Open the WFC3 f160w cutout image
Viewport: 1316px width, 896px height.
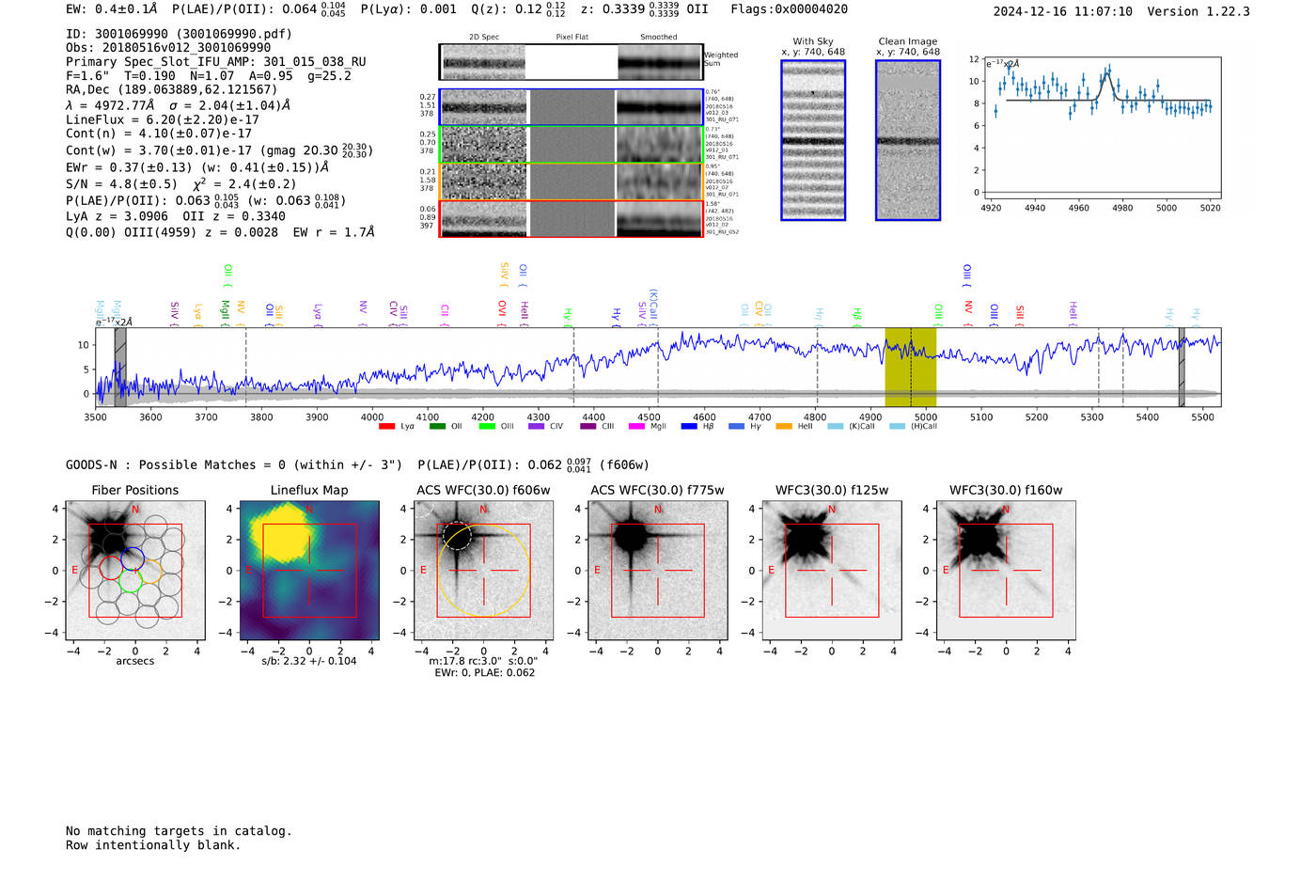1006,570
